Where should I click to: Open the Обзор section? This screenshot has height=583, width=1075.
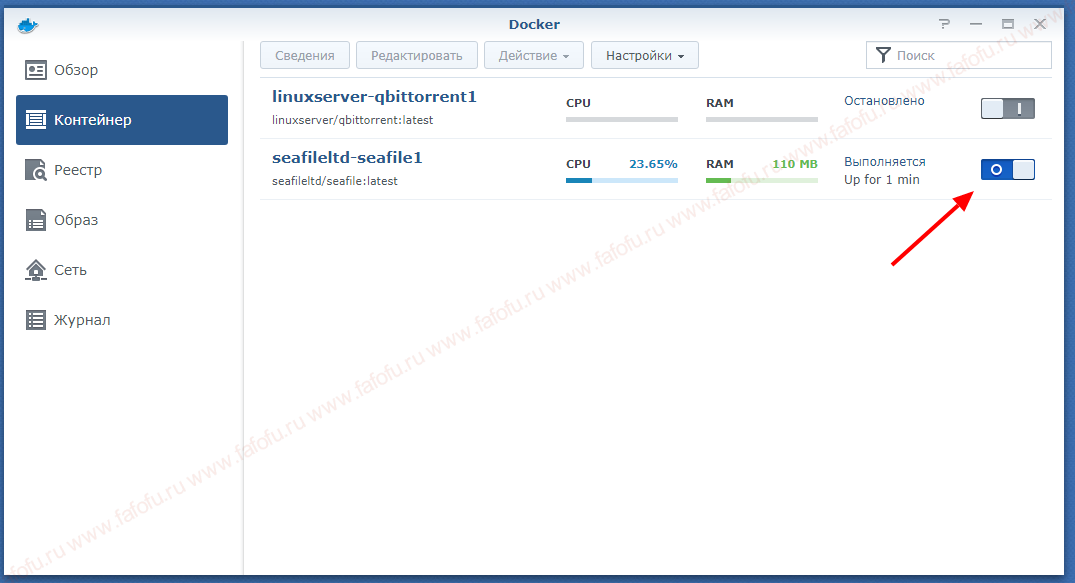122,70
